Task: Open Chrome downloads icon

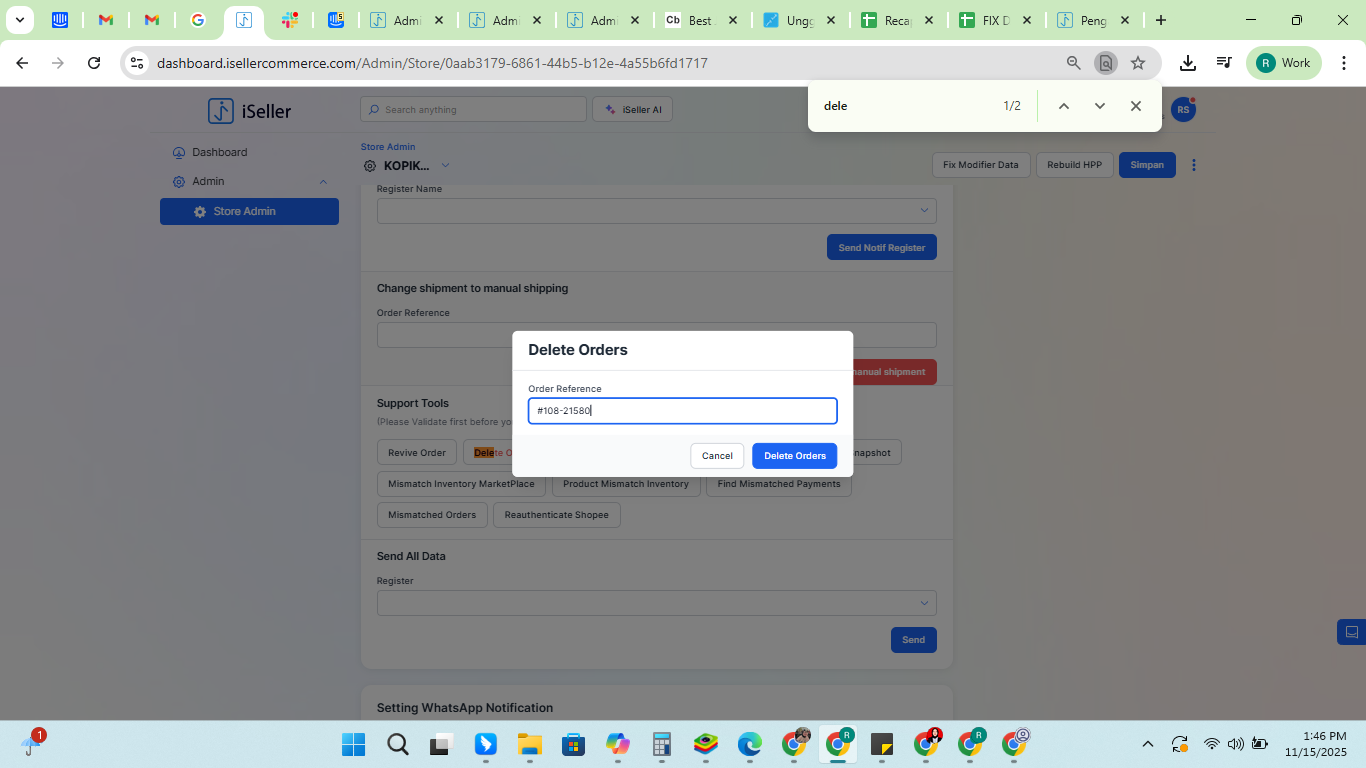Action: coord(1187,63)
